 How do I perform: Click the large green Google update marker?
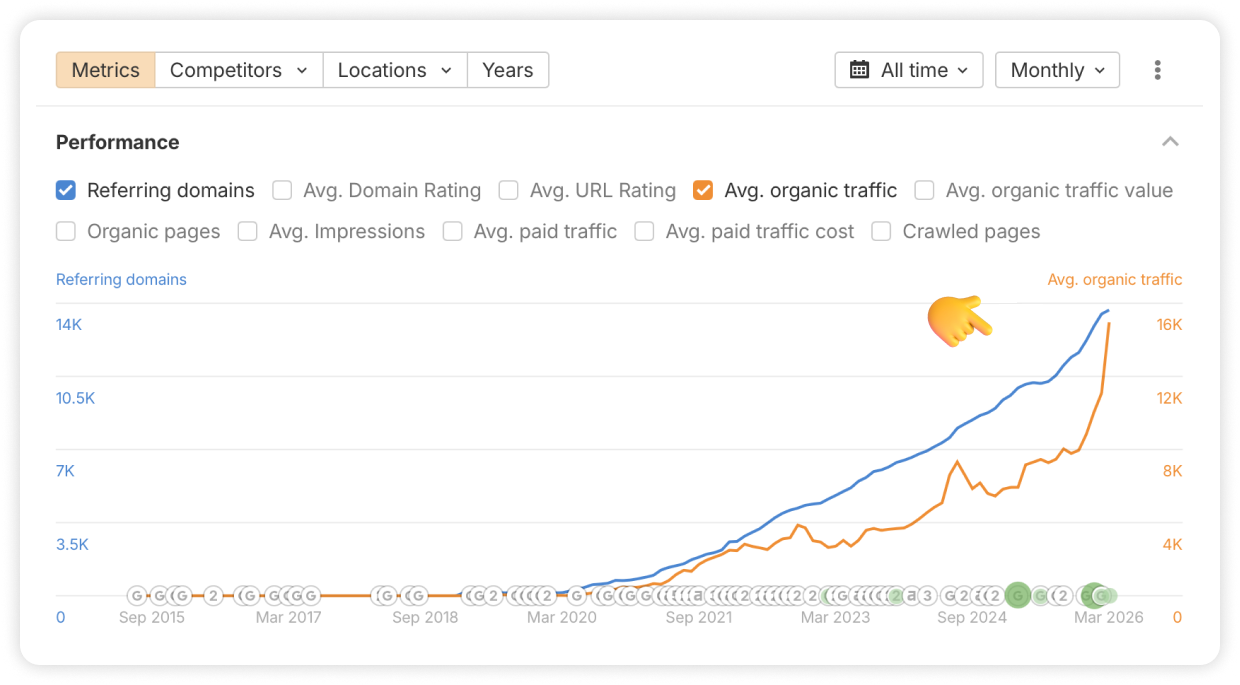[x=1018, y=596]
